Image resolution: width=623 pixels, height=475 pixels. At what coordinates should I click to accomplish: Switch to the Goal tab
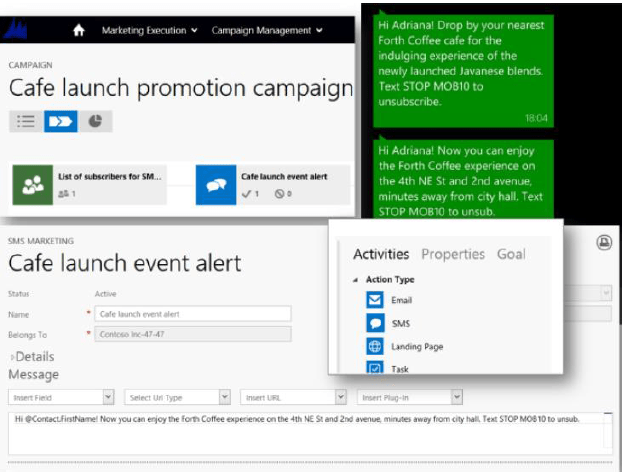tap(511, 254)
